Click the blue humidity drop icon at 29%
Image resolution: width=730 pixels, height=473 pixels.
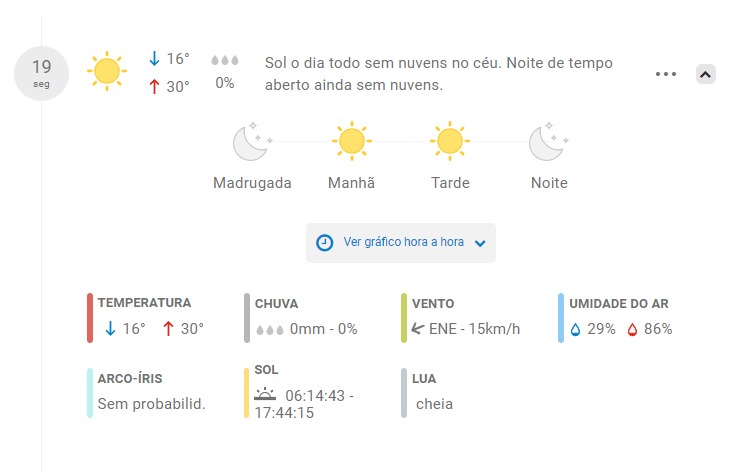575,329
